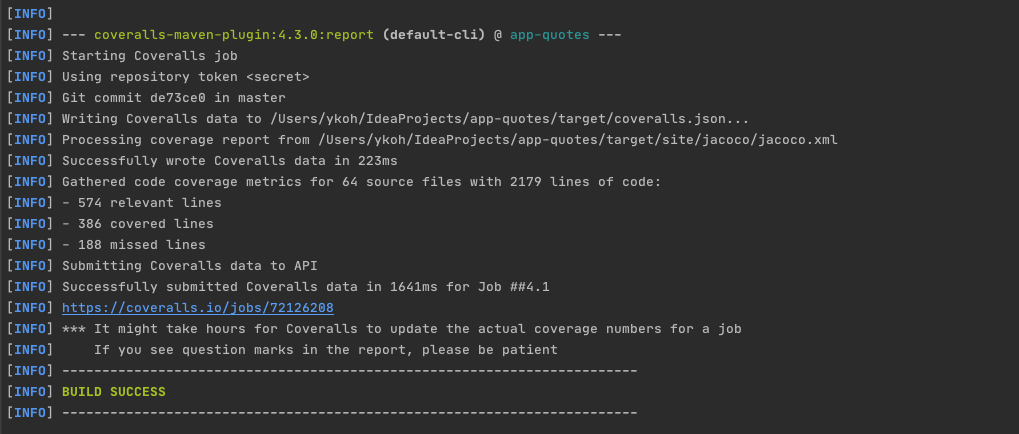Click the "It might take hours" notice
This screenshot has width=1019, height=434.
tap(417, 329)
